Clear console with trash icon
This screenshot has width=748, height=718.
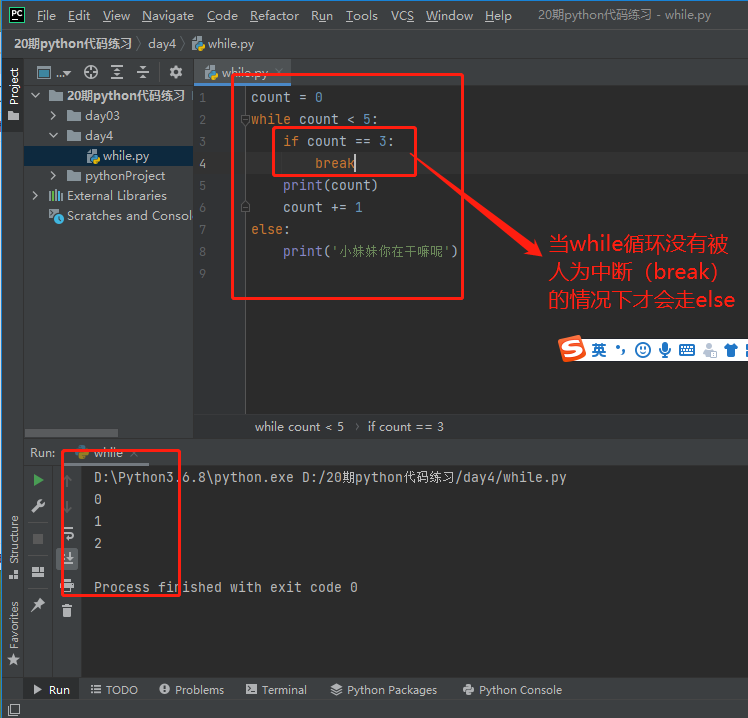pos(67,611)
